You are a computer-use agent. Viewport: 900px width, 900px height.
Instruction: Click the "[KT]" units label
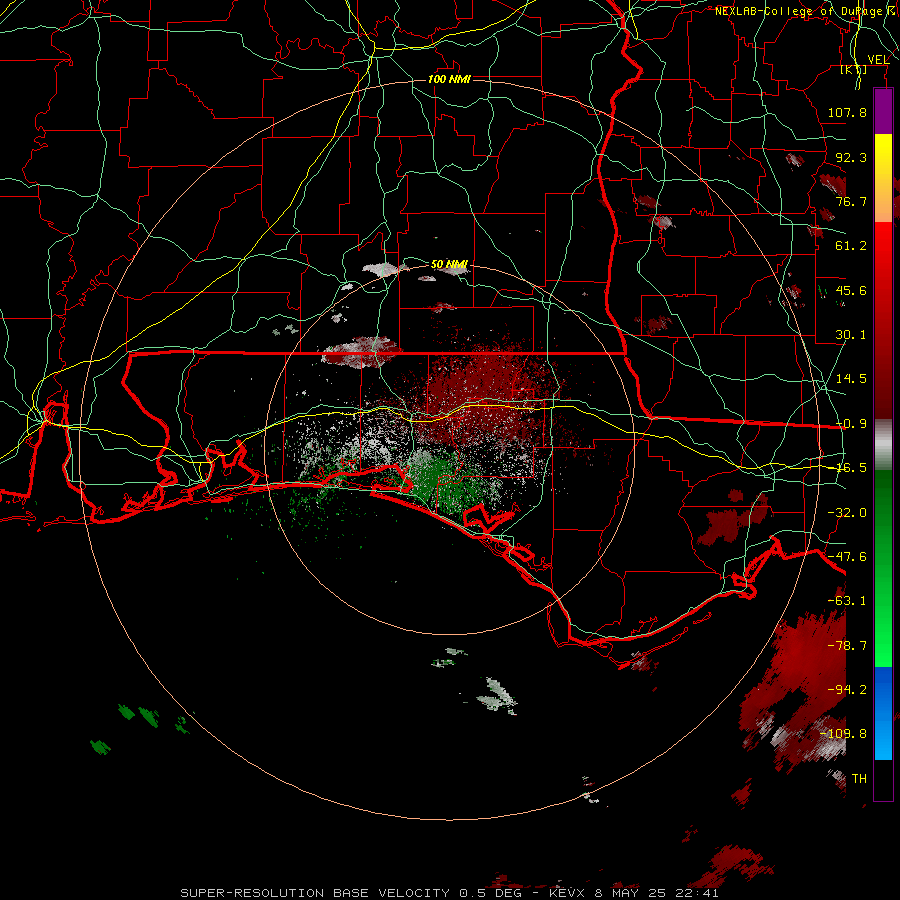coord(854,70)
